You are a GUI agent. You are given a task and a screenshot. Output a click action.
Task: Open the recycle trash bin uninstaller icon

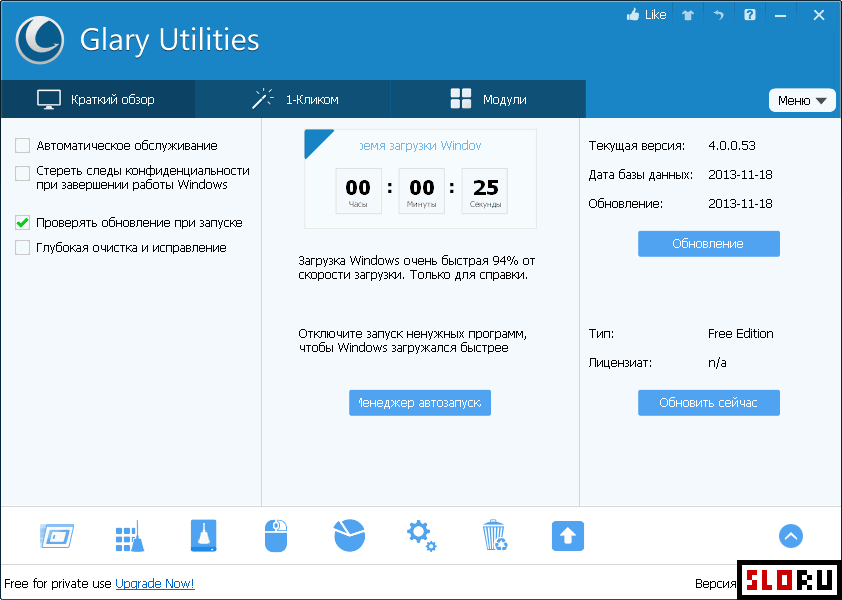(x=495, y=536)
